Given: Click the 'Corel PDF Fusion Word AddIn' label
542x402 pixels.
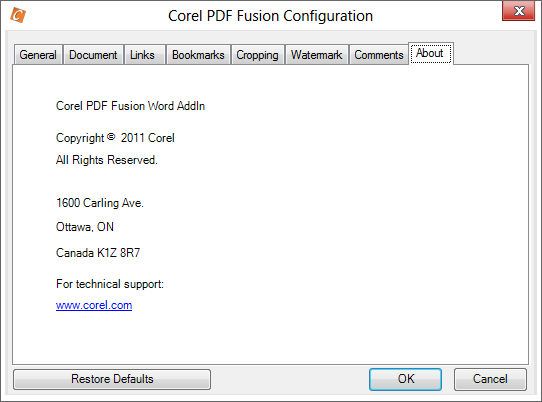Looking at the screenshot, I should pos(130,106).
